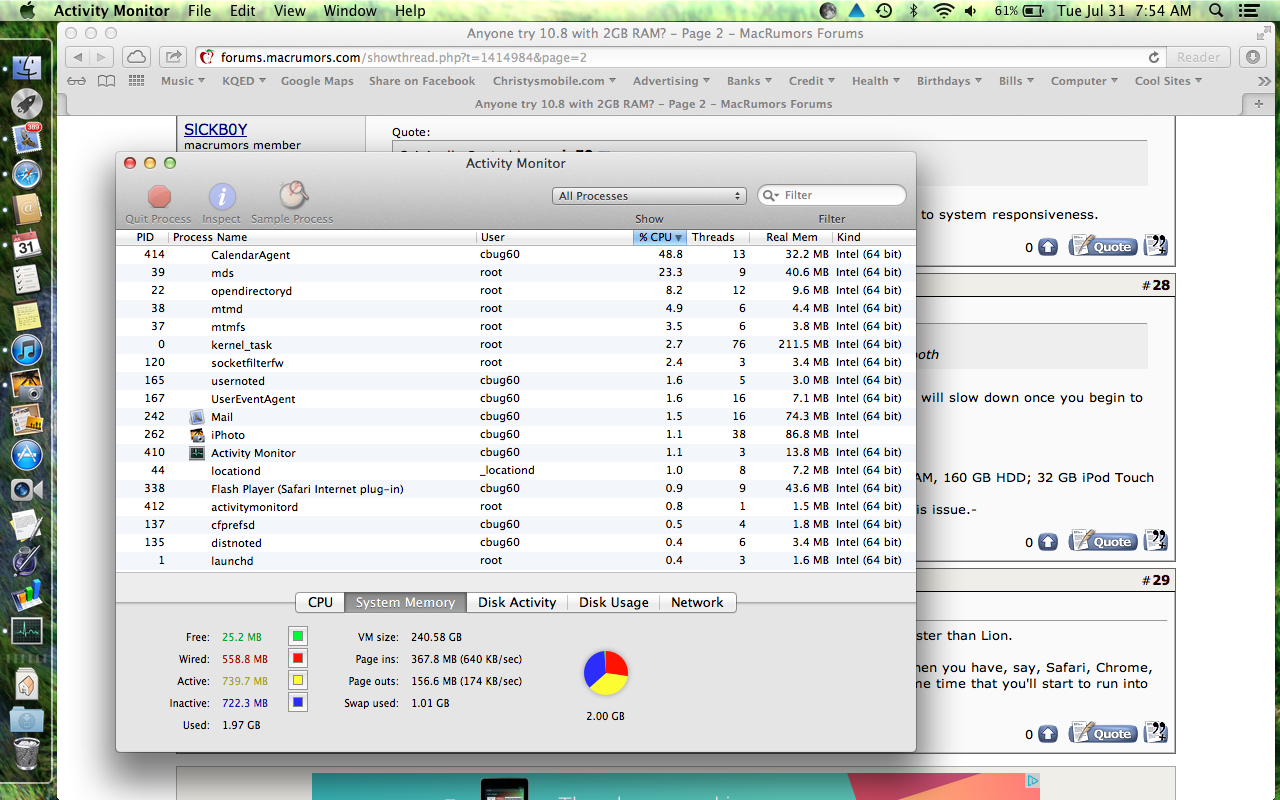
Task: Click the Inspect info icon
Action: coord(222,196)
